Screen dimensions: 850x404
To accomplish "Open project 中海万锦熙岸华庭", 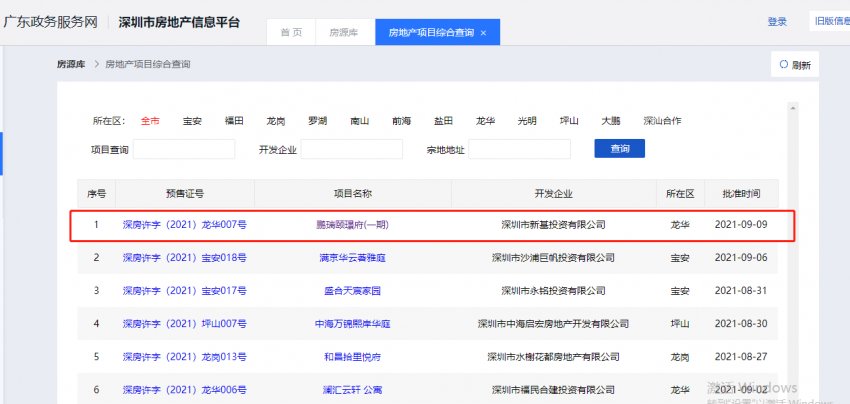I will click(x=352, y=324).
